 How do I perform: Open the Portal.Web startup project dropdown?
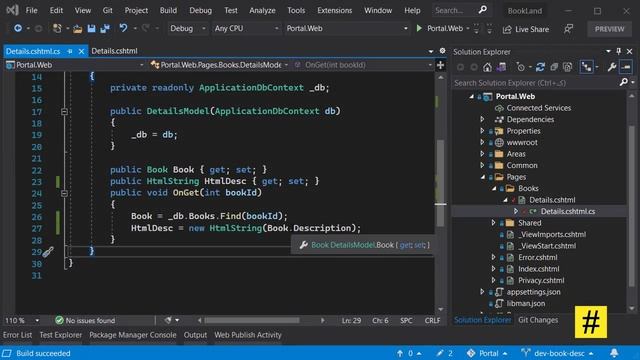click(x=347, y=29)
